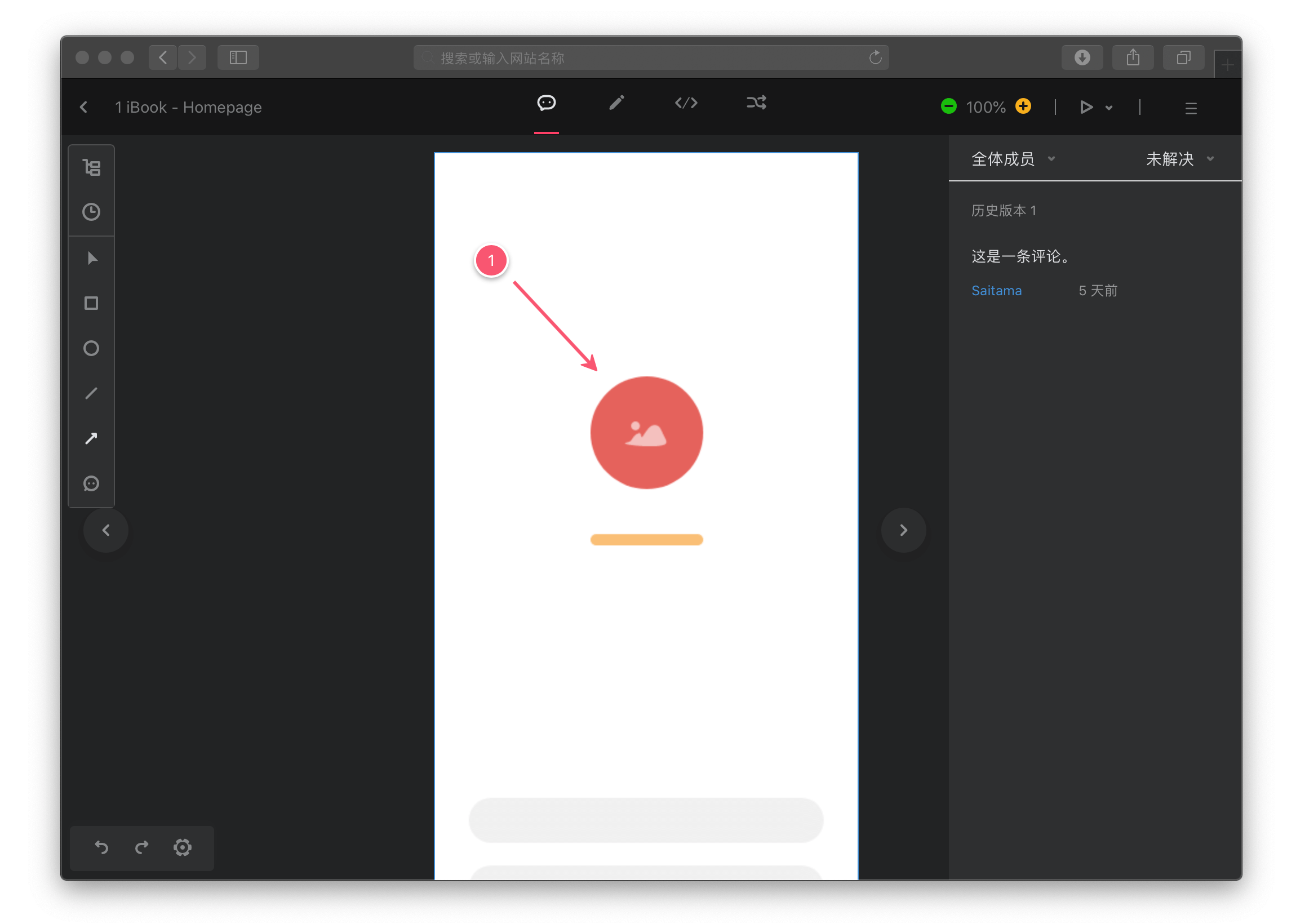Click the undo arrow icon
The image size is (1296, 924).
click(102, 847)
